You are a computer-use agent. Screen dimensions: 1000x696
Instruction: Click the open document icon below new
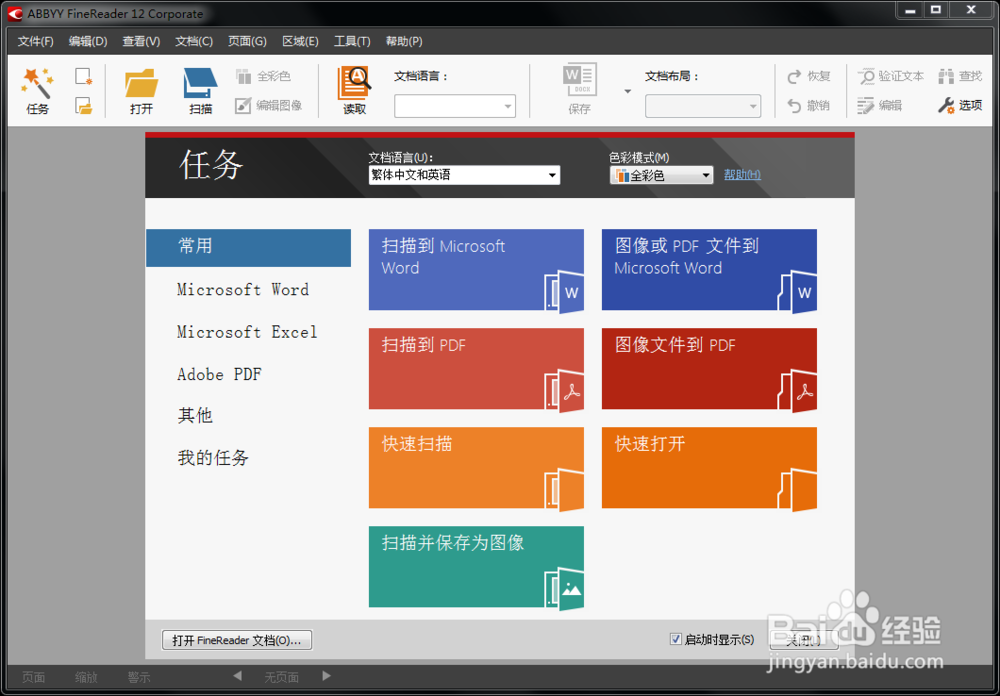(84, 105)
